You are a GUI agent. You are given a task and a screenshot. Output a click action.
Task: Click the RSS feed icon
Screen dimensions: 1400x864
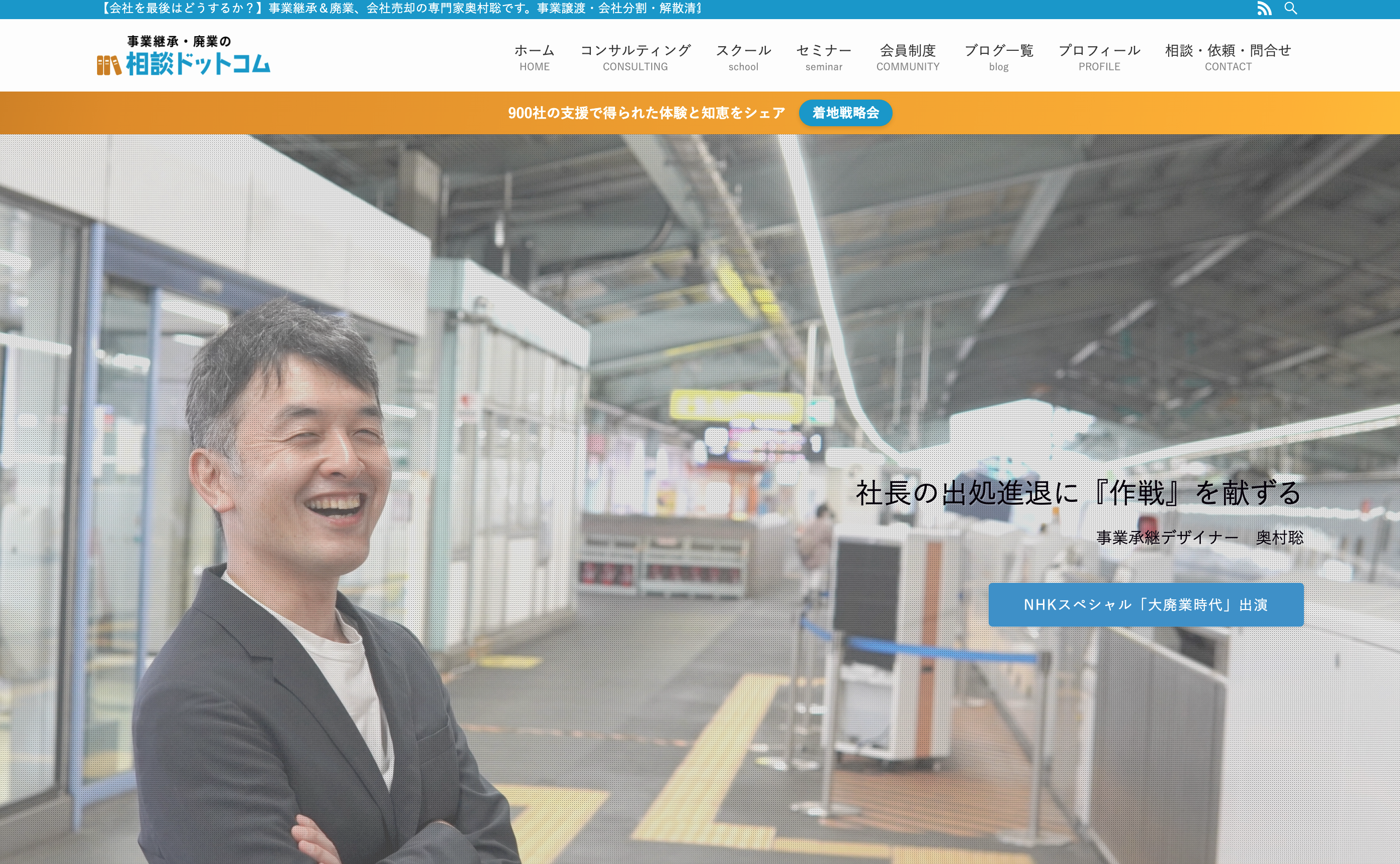tap(1264, 9)
